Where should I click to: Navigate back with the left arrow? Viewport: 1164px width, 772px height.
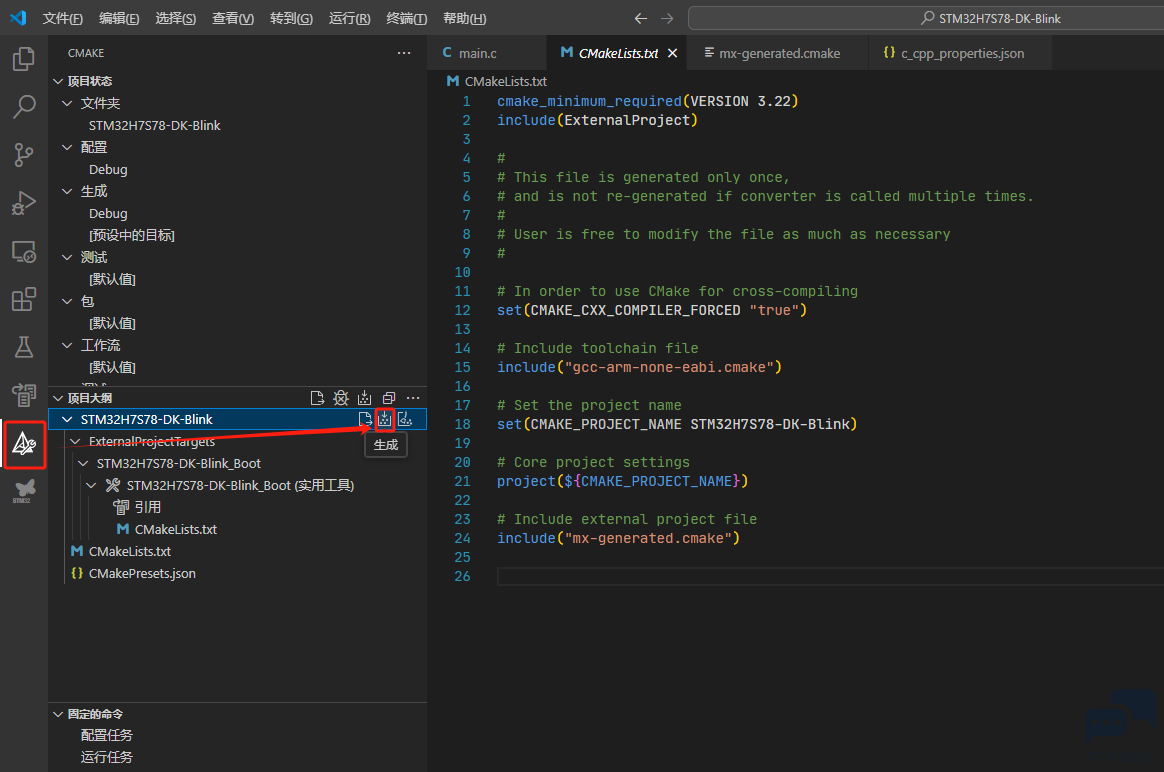point(641,19)
